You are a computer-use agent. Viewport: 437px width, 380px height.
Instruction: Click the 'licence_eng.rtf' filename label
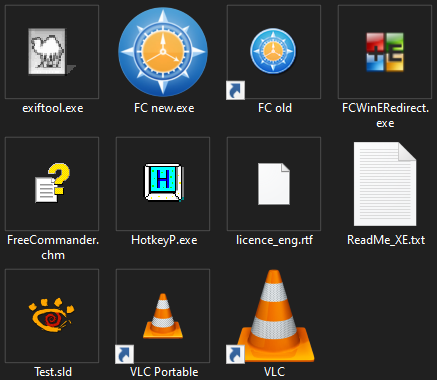click(274, 240)
